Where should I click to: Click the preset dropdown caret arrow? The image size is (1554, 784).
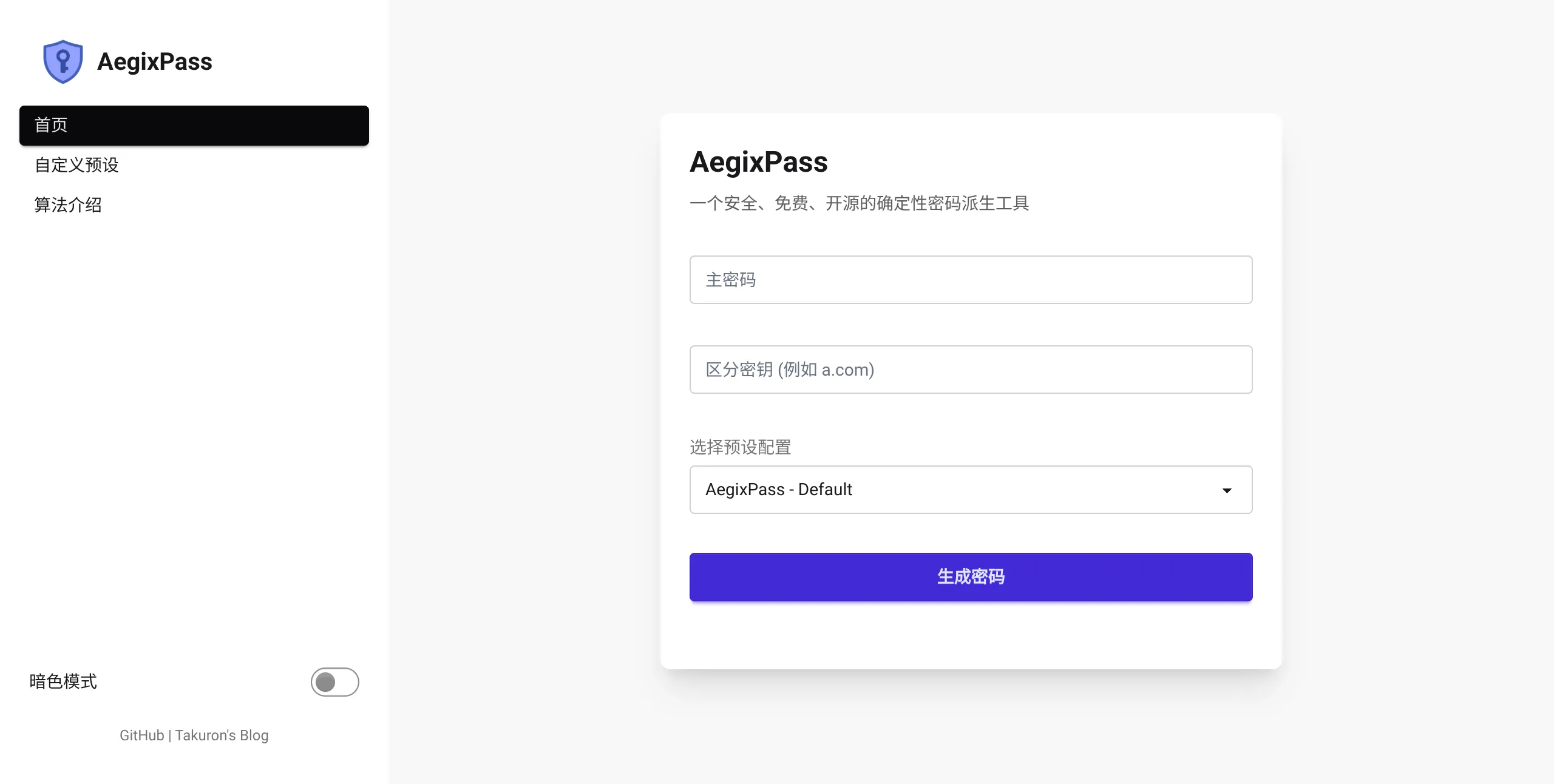pos(1226,490)
